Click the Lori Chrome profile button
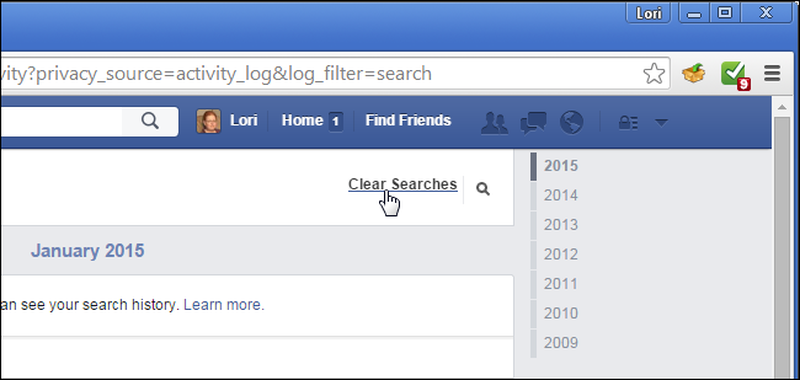This screenshot has height=380, width=800. pos(648,13)
